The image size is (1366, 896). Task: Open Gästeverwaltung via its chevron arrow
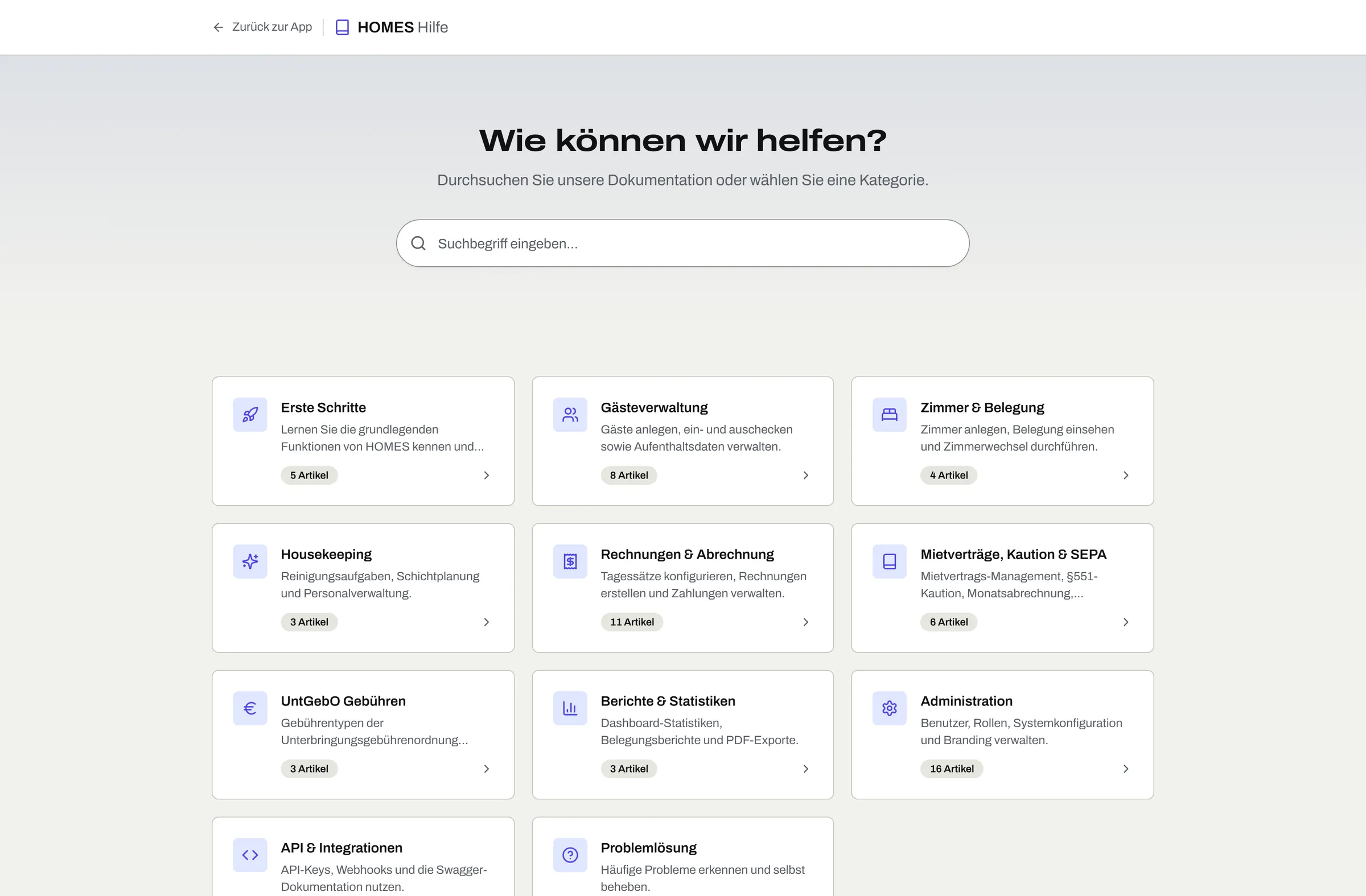pos(805,475)
